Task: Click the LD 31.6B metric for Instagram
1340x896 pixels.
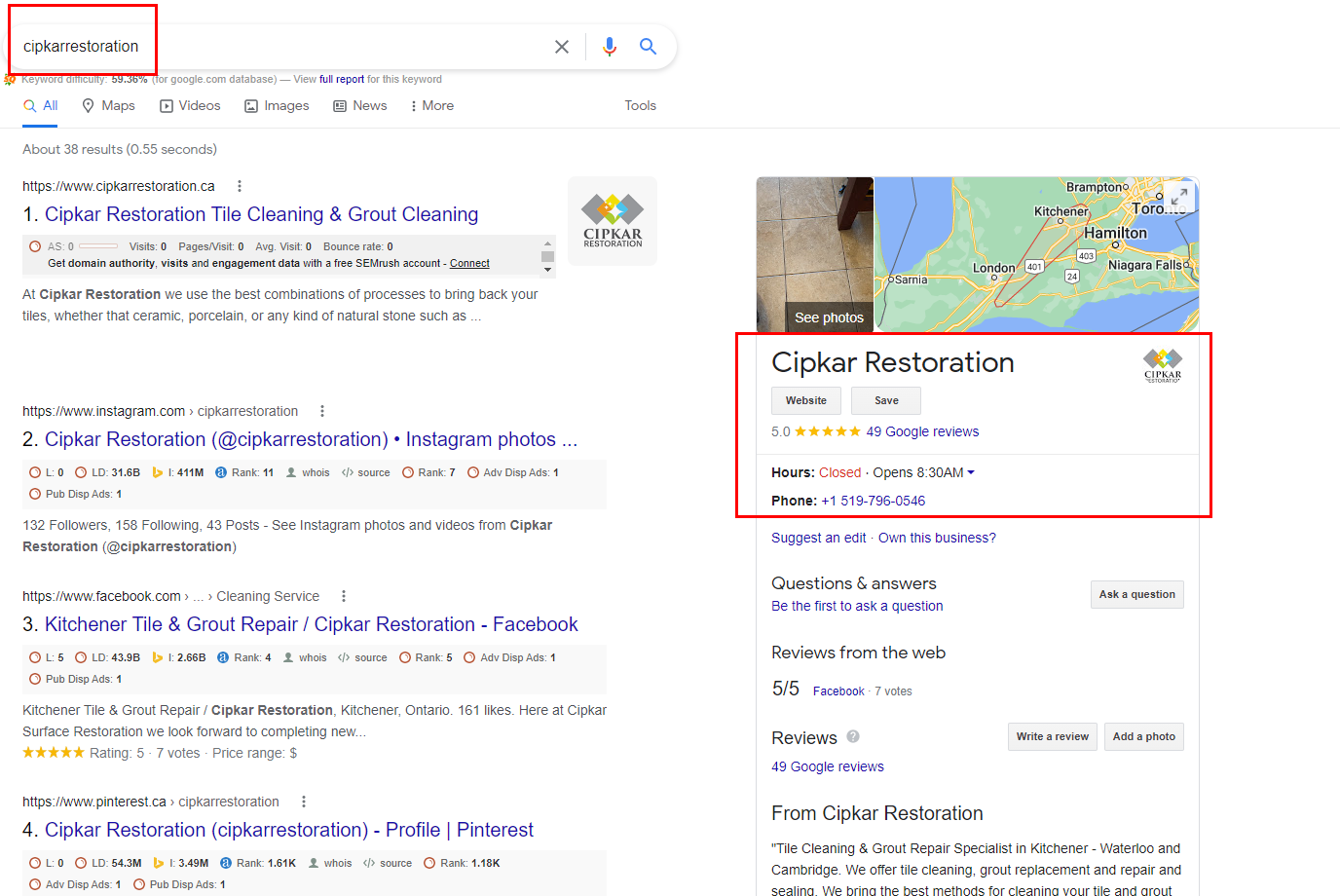Action: pos(108,473)
